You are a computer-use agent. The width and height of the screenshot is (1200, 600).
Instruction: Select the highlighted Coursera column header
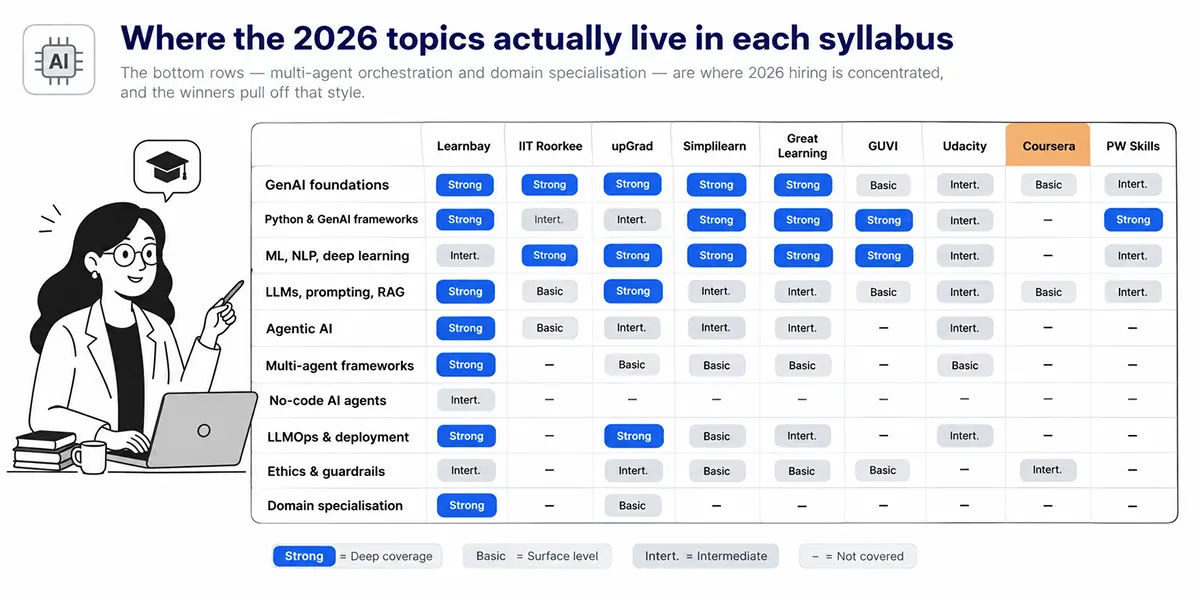point(1048,146)
